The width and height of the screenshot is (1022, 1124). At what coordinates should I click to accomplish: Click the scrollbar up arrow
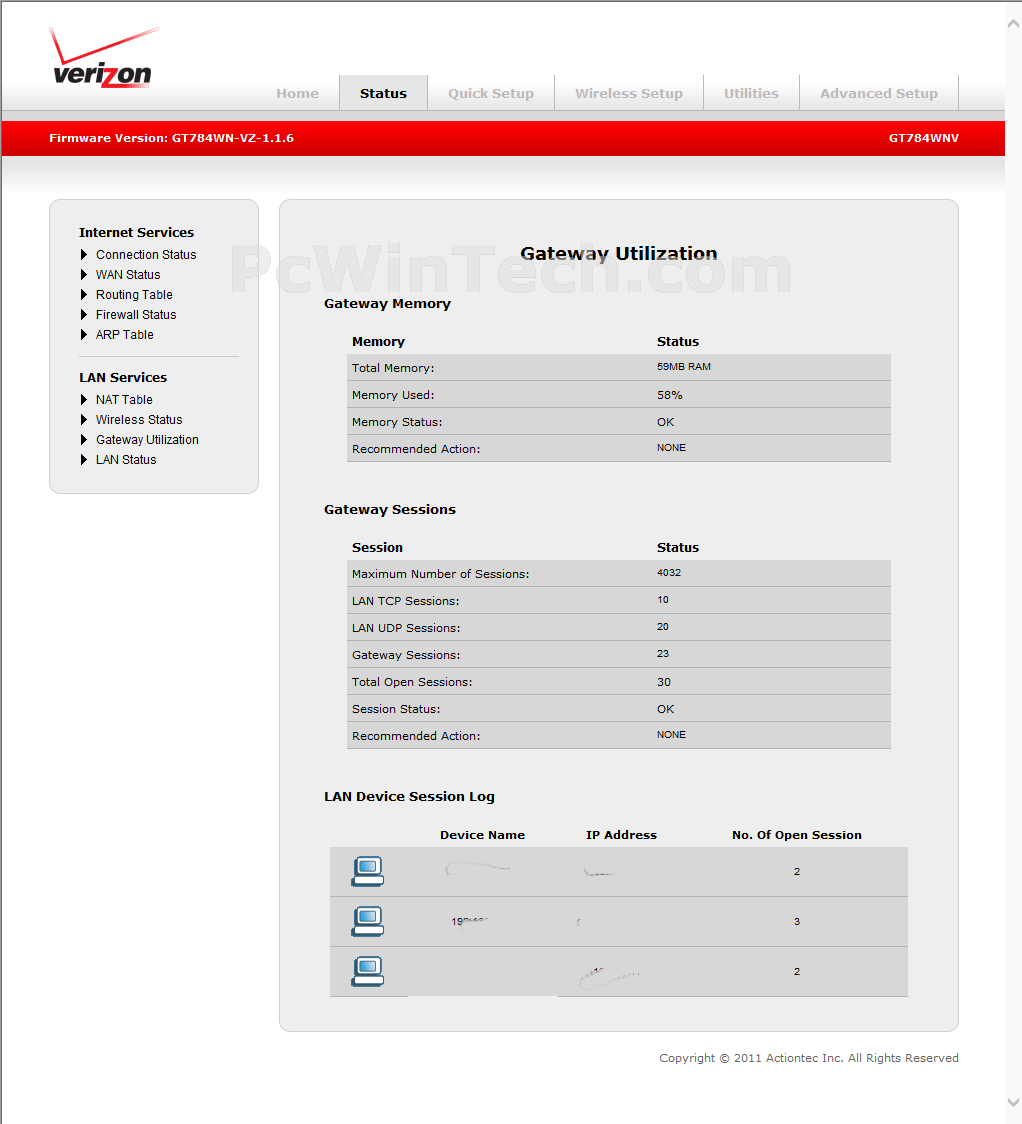pos(1013,24)
